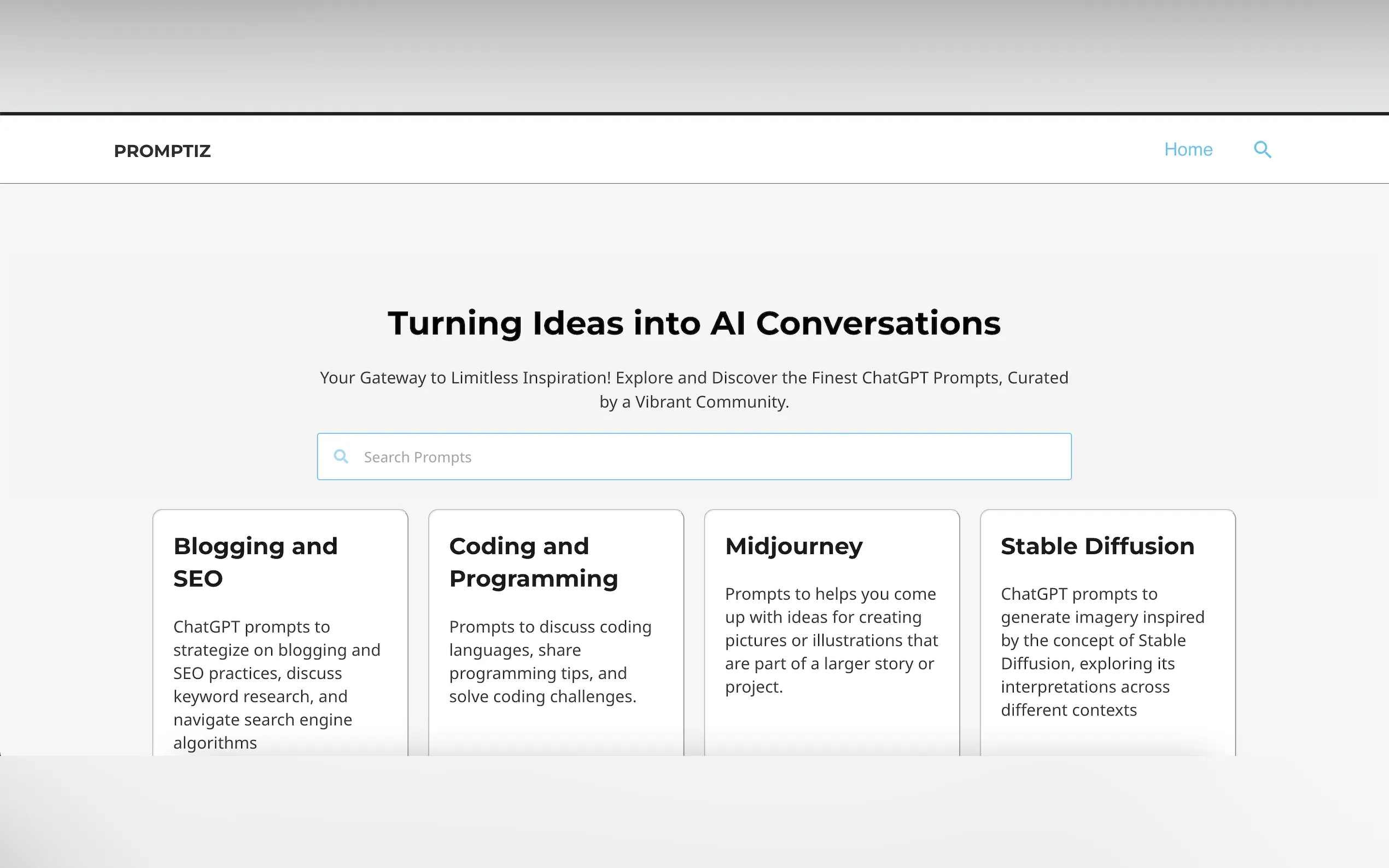Click the magnifier icon inside search box

341,456
